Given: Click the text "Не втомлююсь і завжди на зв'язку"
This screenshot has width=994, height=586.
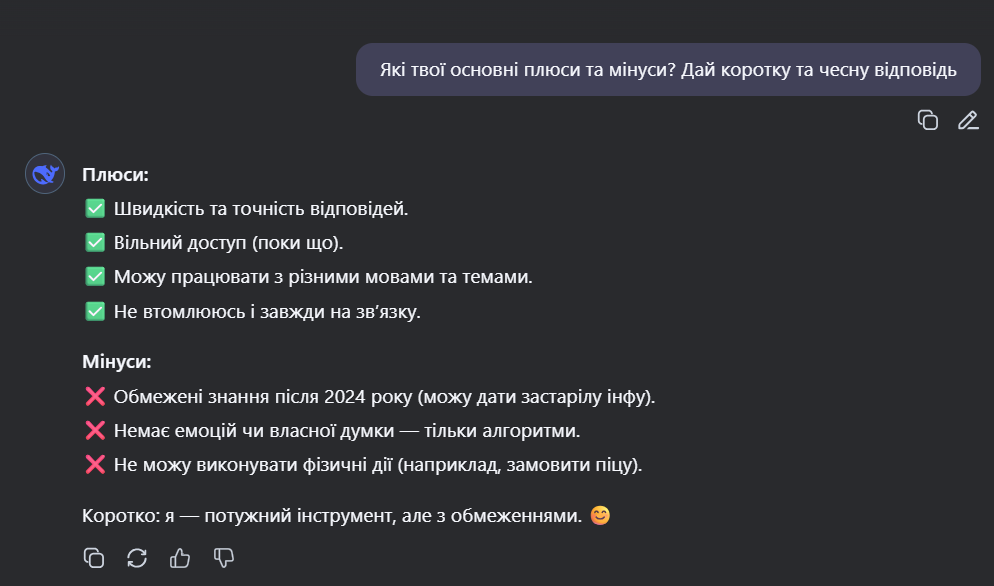Looking at the screenshot, I should coord(267,311).
